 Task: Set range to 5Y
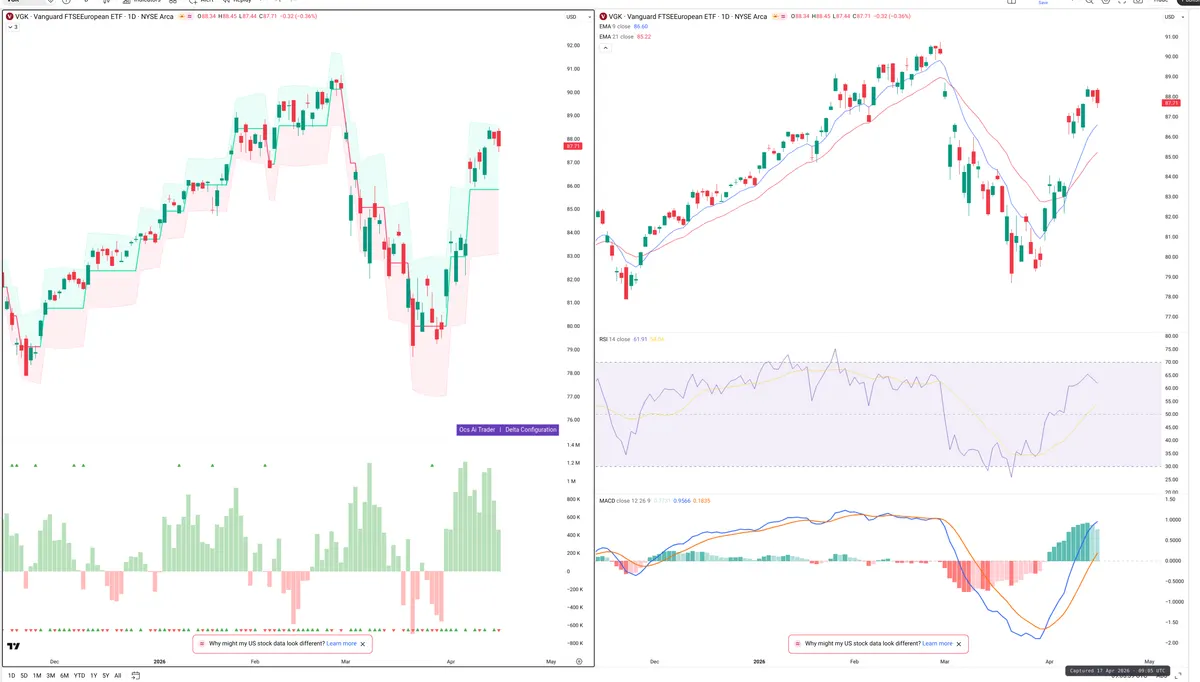(x=106, y=676)
